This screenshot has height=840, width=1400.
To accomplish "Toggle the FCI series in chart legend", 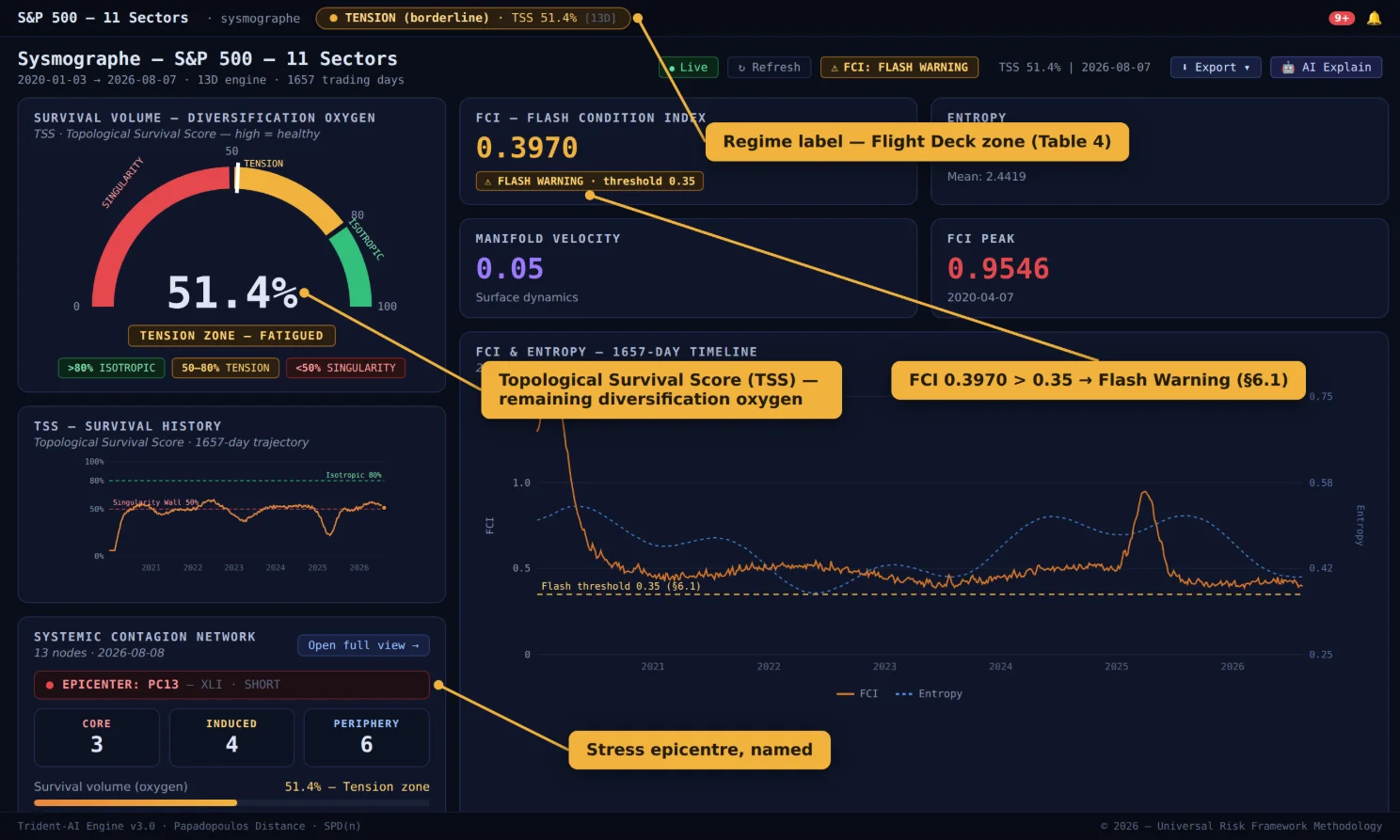I will pyautogui.click(x=857, y=694).
